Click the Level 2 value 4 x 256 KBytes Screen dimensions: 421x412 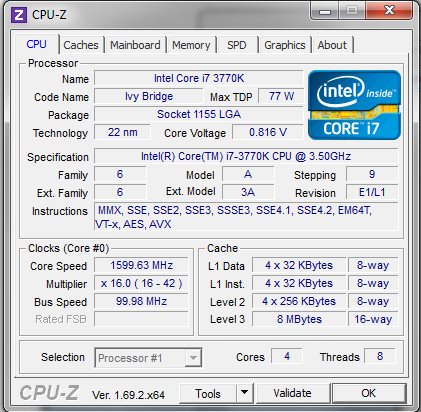click(299, 301)
